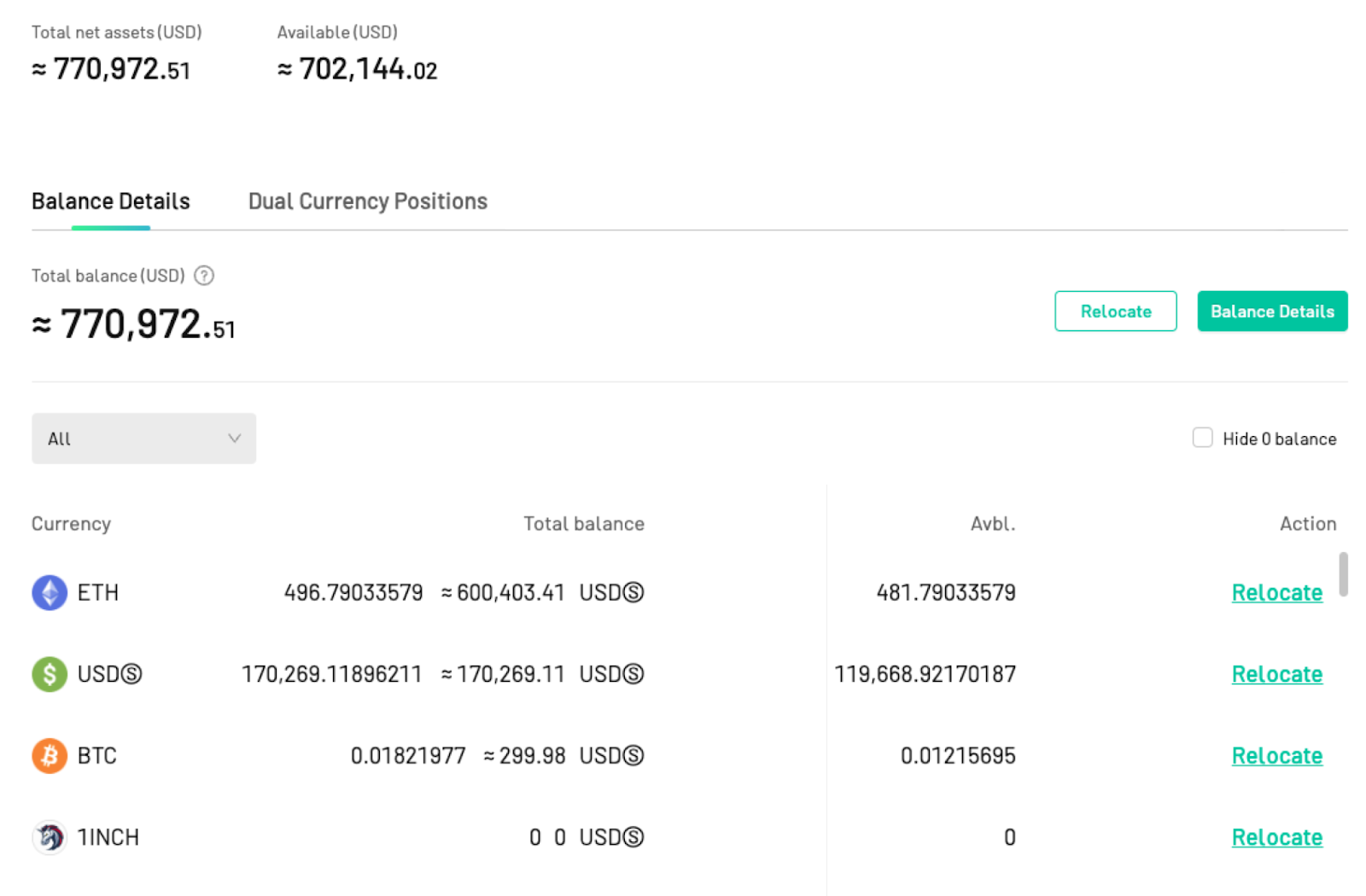Click the chevron arrow in All dropdown
1366x896 pixels.
click(x=234, y=439)
